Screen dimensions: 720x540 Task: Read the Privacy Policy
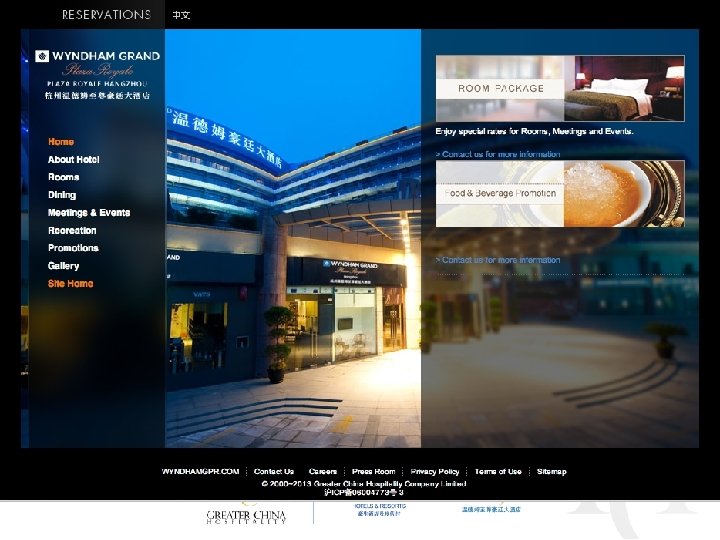pyautogui.click(x=435, y=472)
